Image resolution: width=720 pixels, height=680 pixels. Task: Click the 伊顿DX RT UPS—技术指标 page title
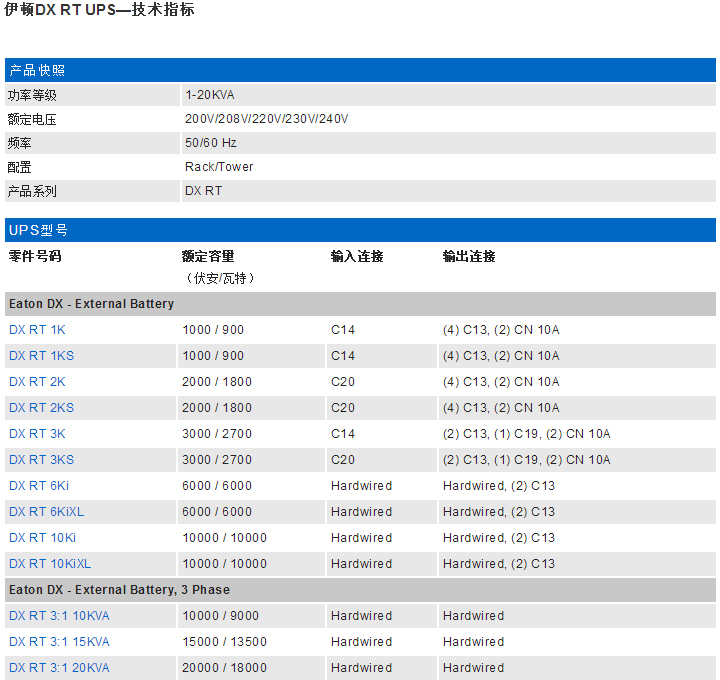100,11
